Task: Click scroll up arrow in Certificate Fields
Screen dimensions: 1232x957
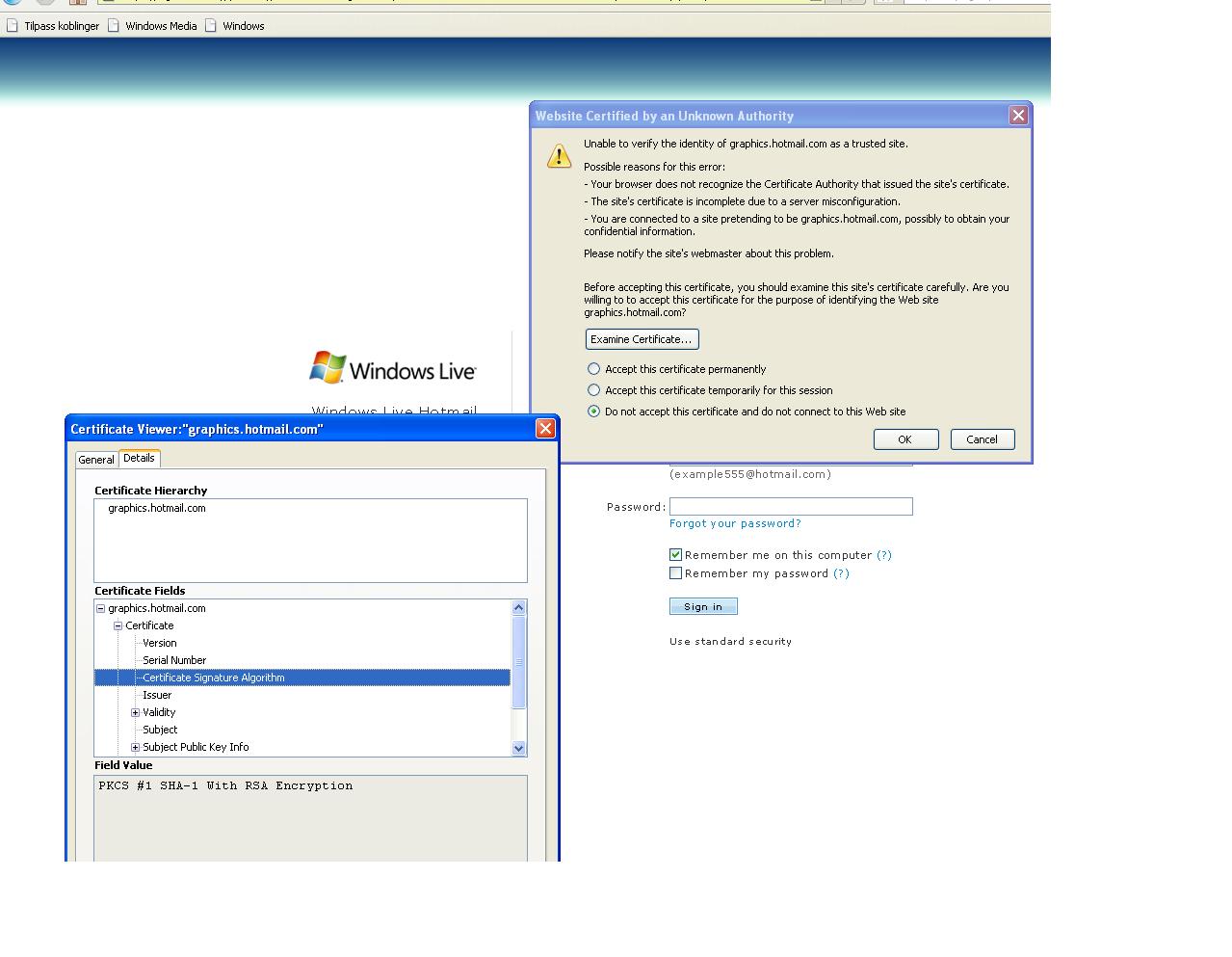Action: pyautogui.click(x=518, y=607)
